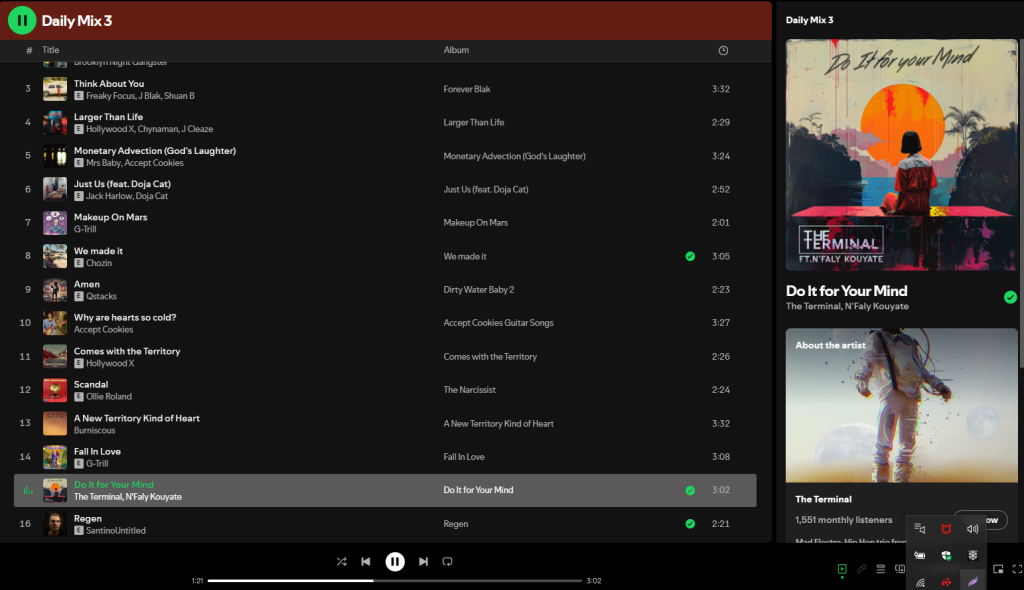Click the # column header

[x=29, y=50]
